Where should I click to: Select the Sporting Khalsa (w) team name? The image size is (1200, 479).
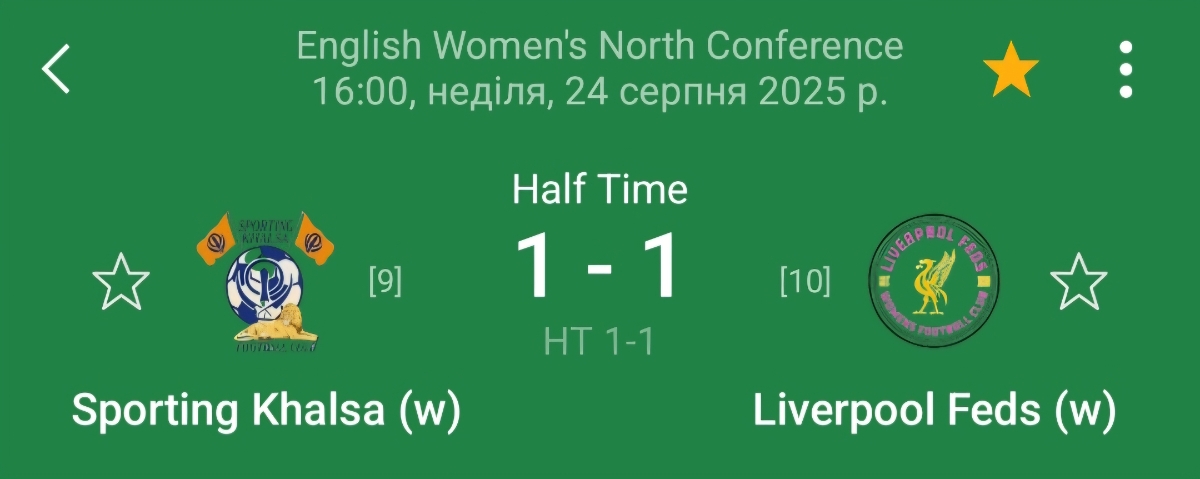266,410
